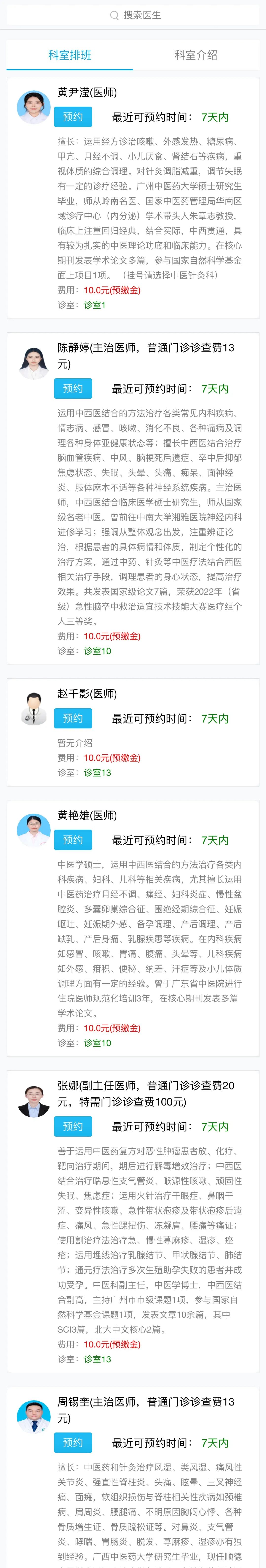Focus the 搜索医生 search field

(x=133, y=15)
